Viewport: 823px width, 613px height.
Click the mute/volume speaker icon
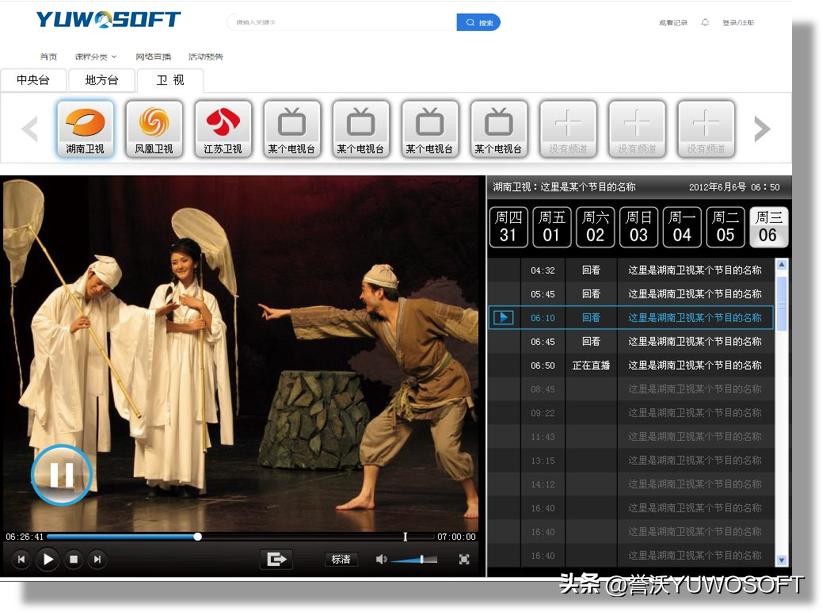[x=382, y=560]
